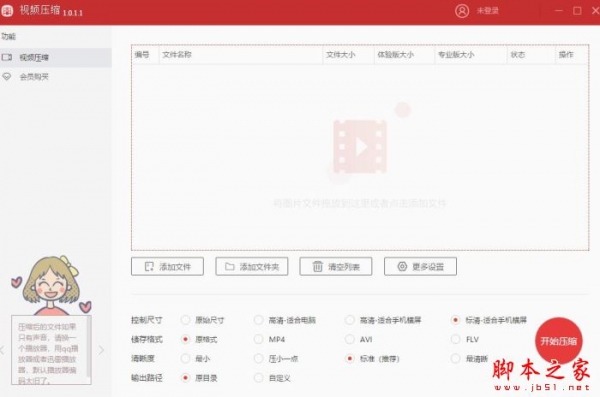Click the drop area hint text

click(x=360, y=203)
